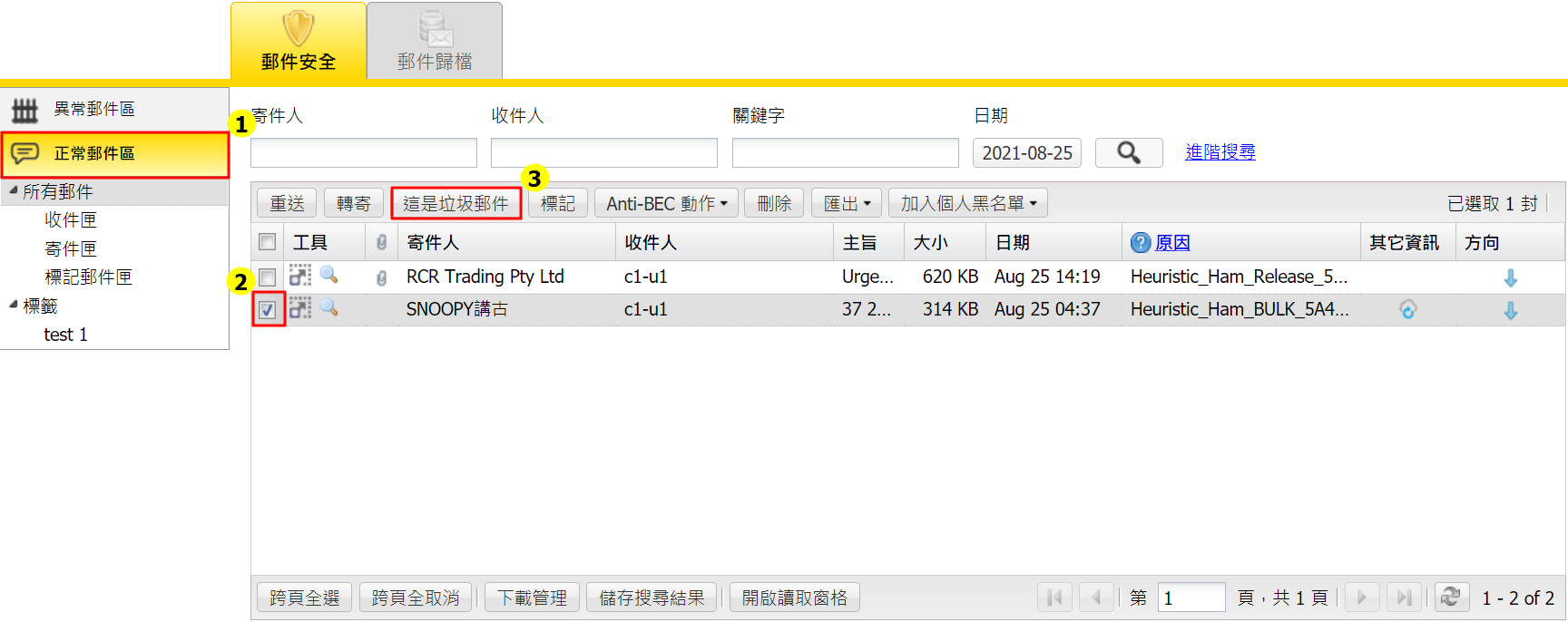Screen dimensions: 1568x622
Task: Open the 匯出 export dropdown
Action: [x=846, y=203]
